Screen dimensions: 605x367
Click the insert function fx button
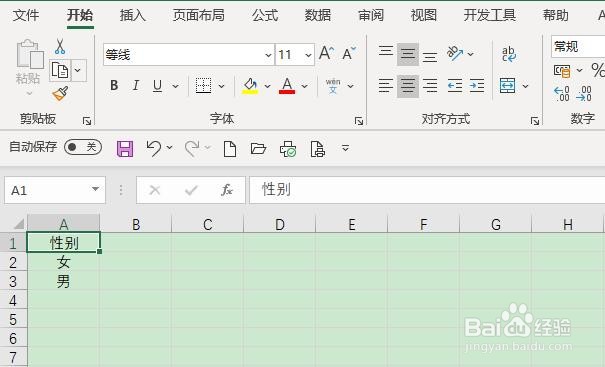point(226,189)
